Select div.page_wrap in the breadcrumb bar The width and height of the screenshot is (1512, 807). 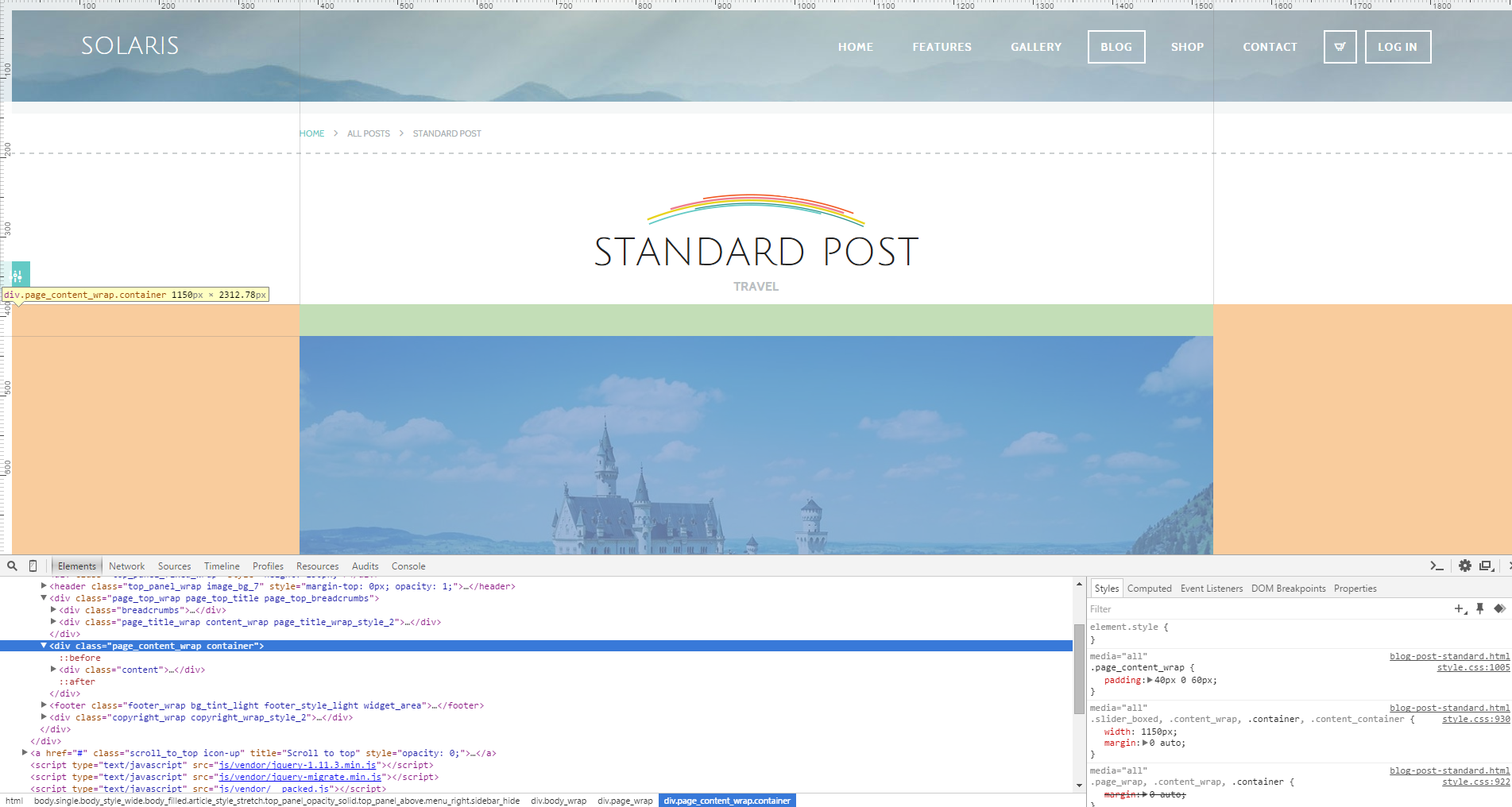[x=625, y=801]
